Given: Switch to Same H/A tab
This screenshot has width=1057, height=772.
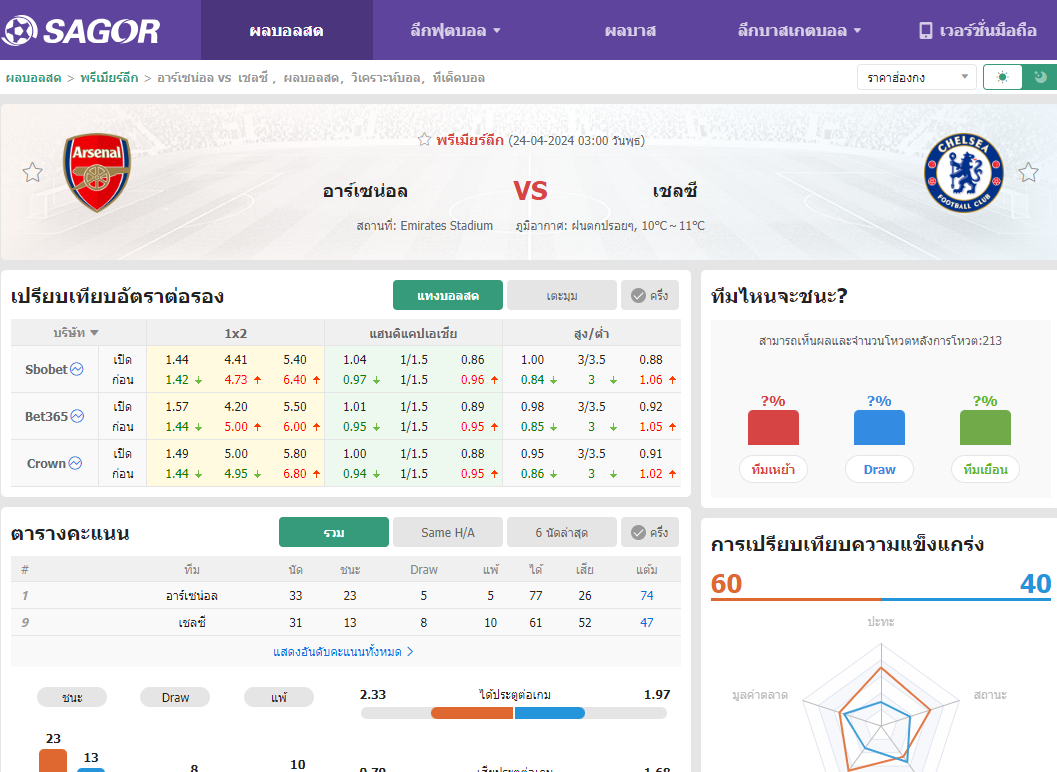Looking at the screenshot, I should pos(448,533).
